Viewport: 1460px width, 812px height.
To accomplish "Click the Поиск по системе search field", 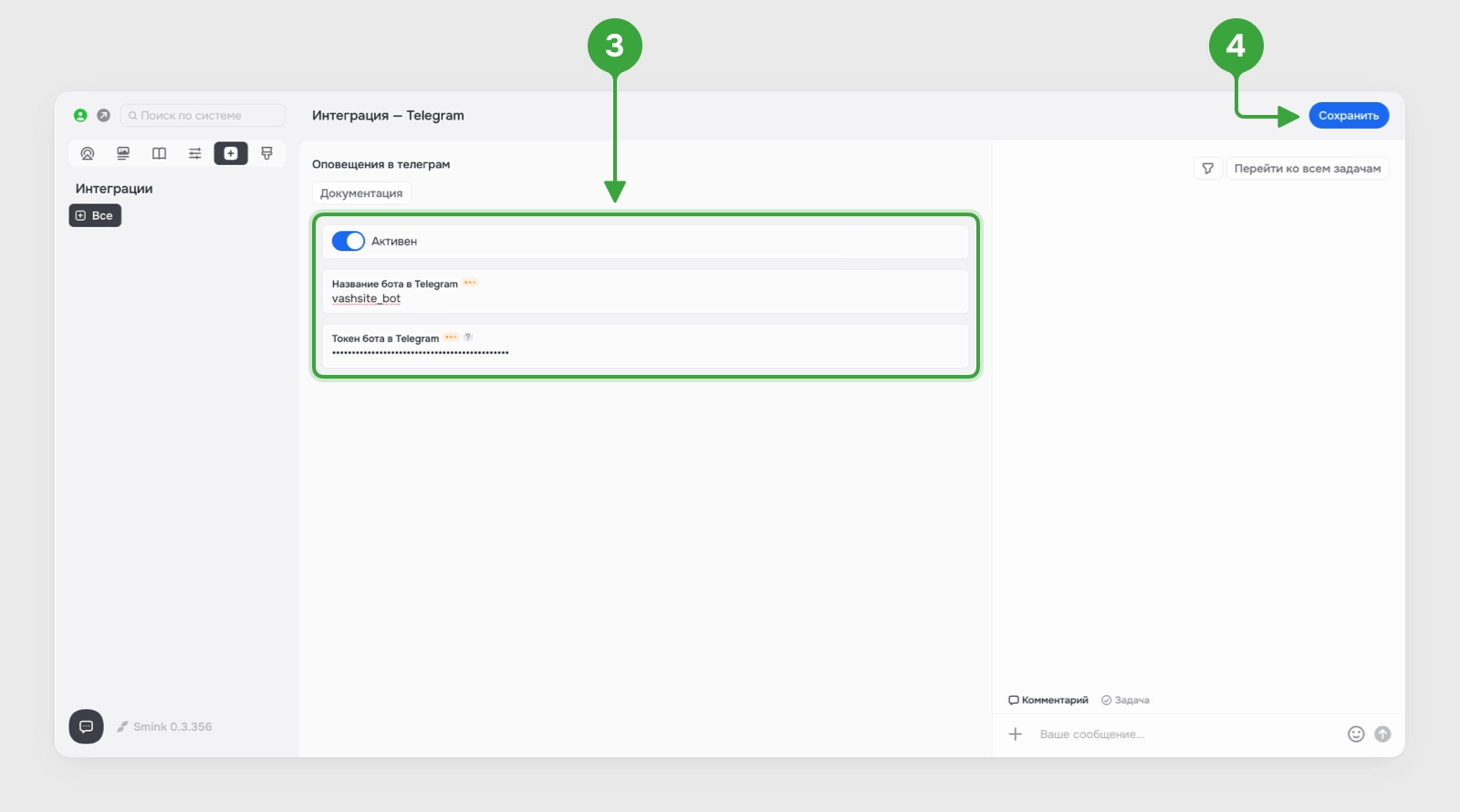I will 203,116.
